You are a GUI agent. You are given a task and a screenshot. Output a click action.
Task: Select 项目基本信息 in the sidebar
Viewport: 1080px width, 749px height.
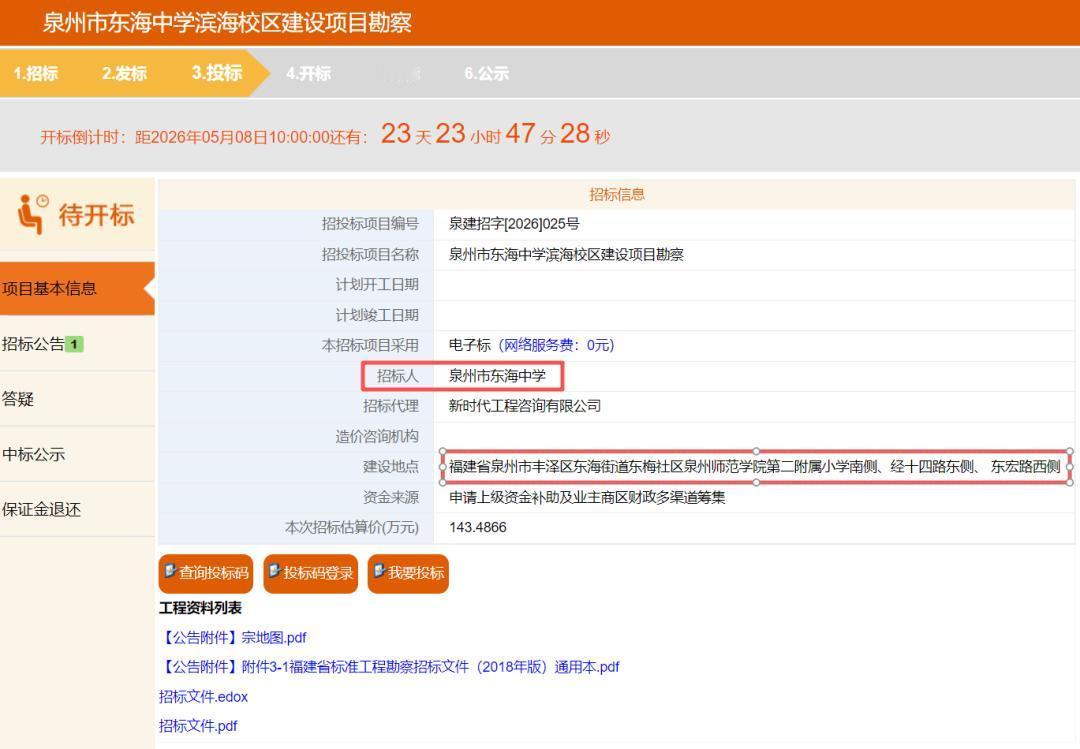click(50, 288)
